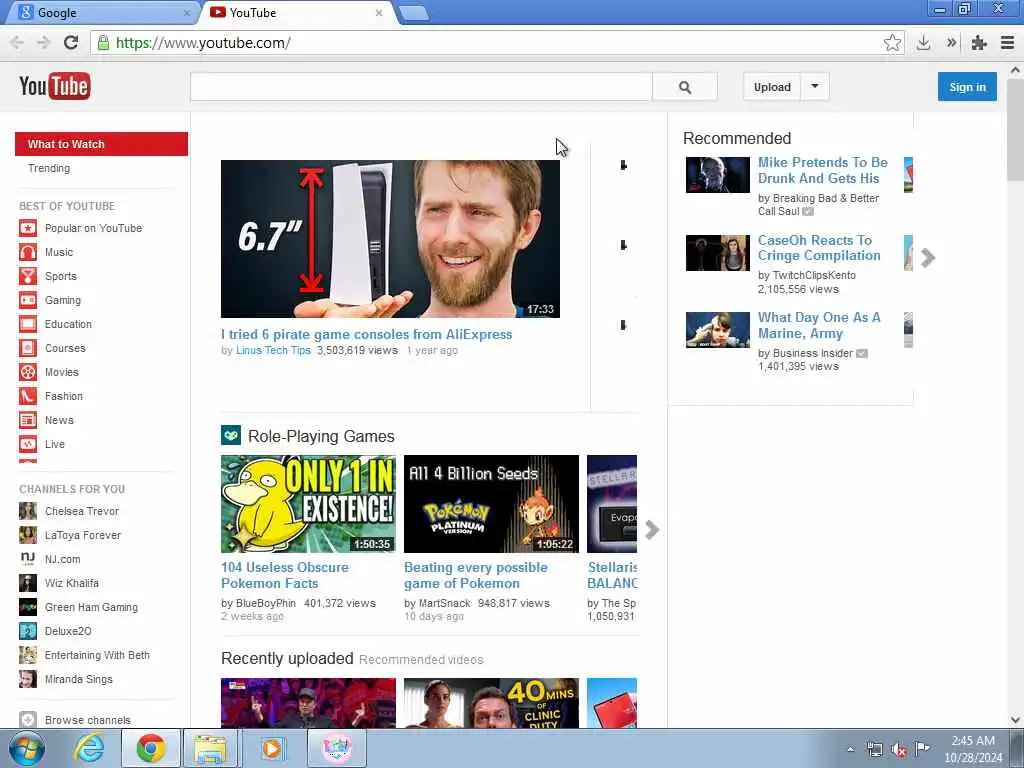Open the Sports trophy icon
Screen dimensions: 1024x768
27,276
